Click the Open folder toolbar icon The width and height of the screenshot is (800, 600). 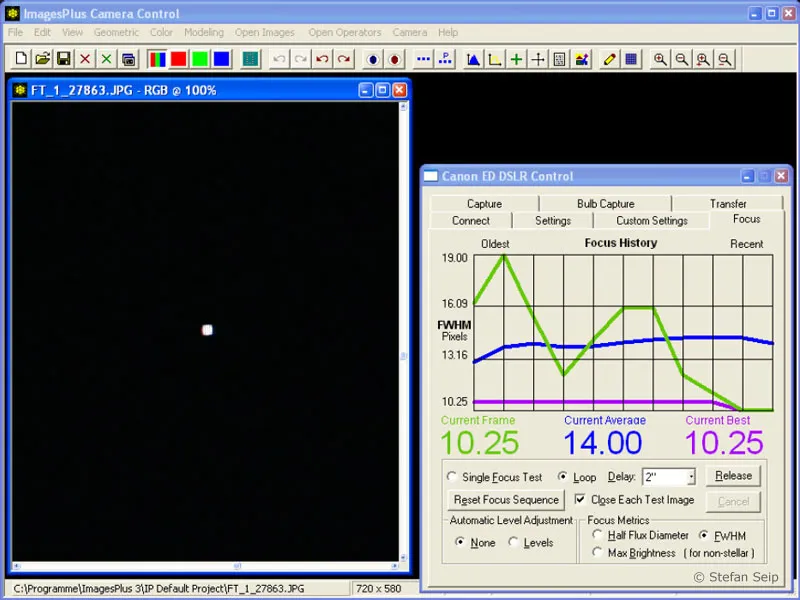tap(42, 59)
